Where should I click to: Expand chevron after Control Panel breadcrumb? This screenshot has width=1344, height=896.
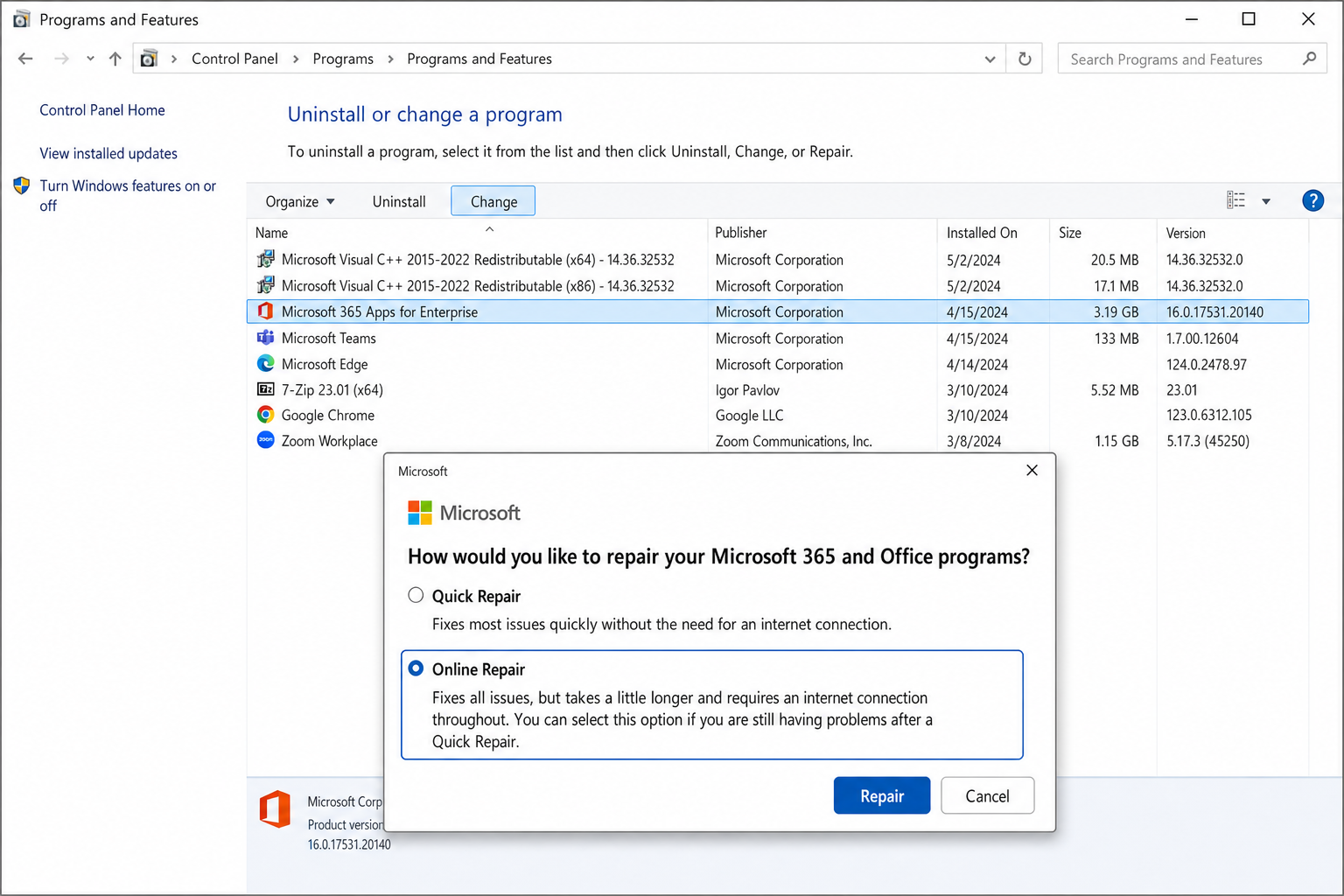(296, 59)
